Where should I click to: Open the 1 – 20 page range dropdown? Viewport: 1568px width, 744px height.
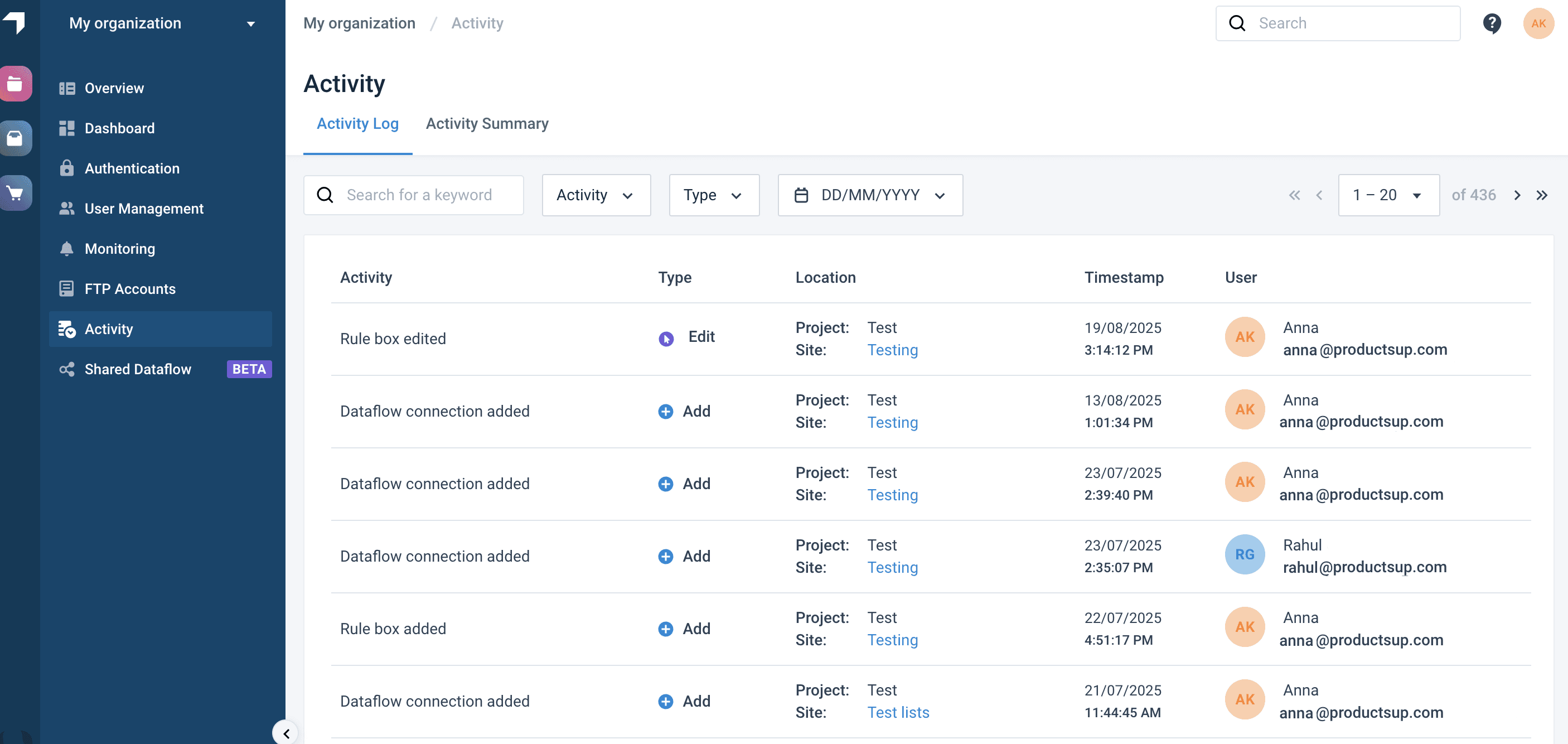coord(1388,195)
